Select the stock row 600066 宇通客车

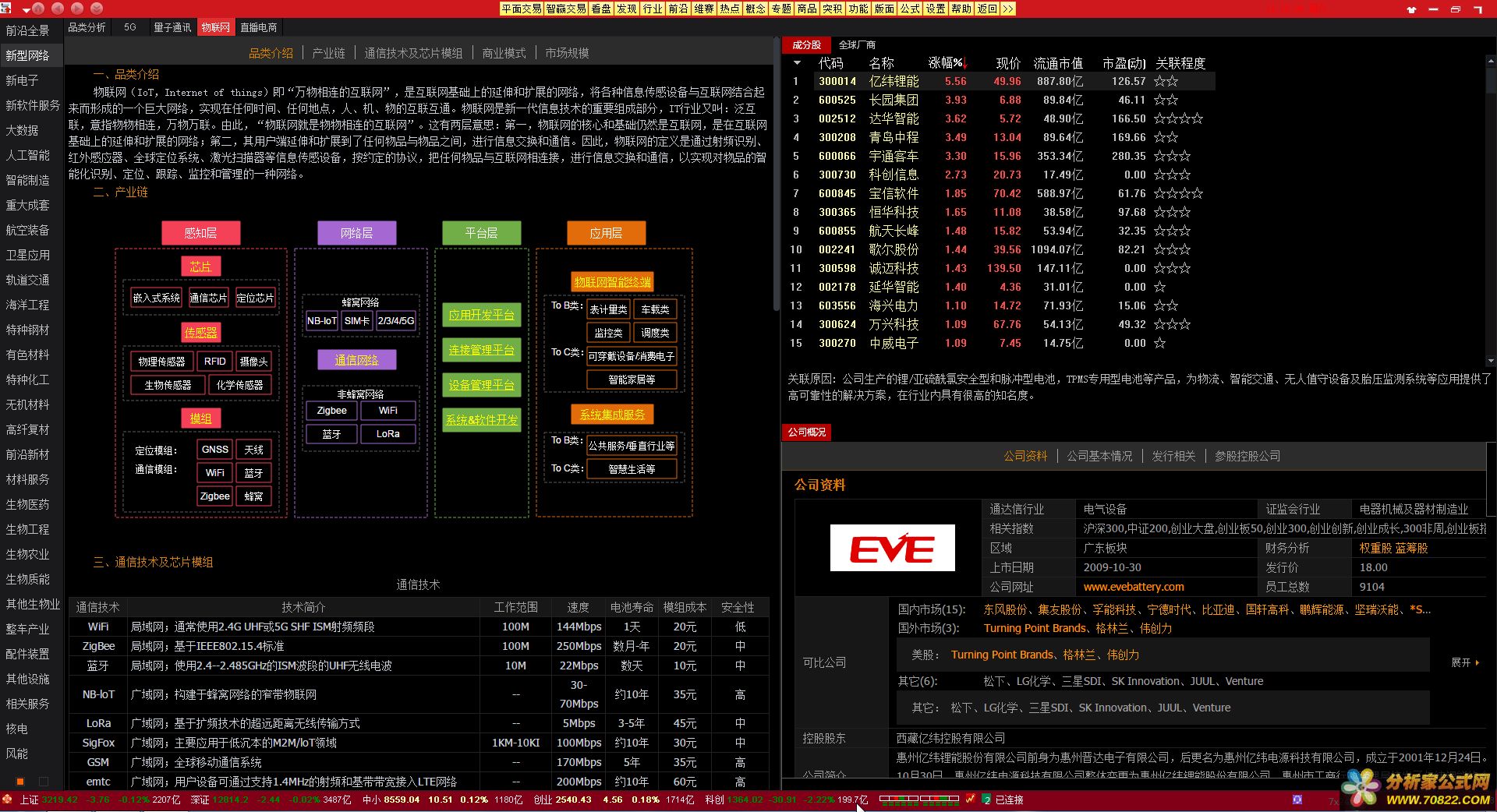(x=1000, y=156)
